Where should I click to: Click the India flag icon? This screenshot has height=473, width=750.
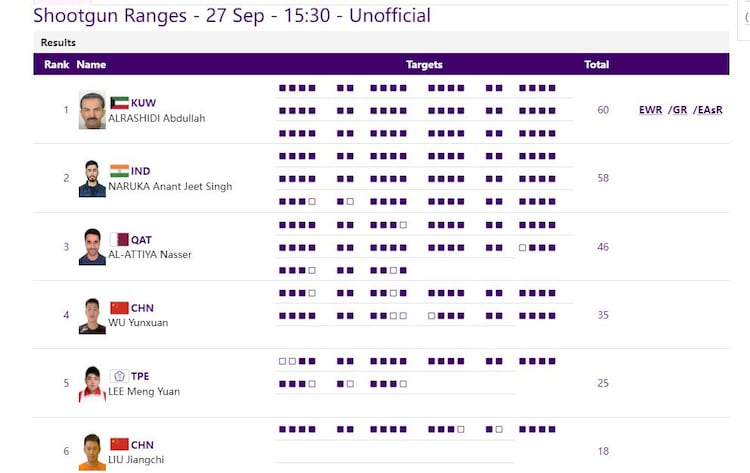click(119, 171)
